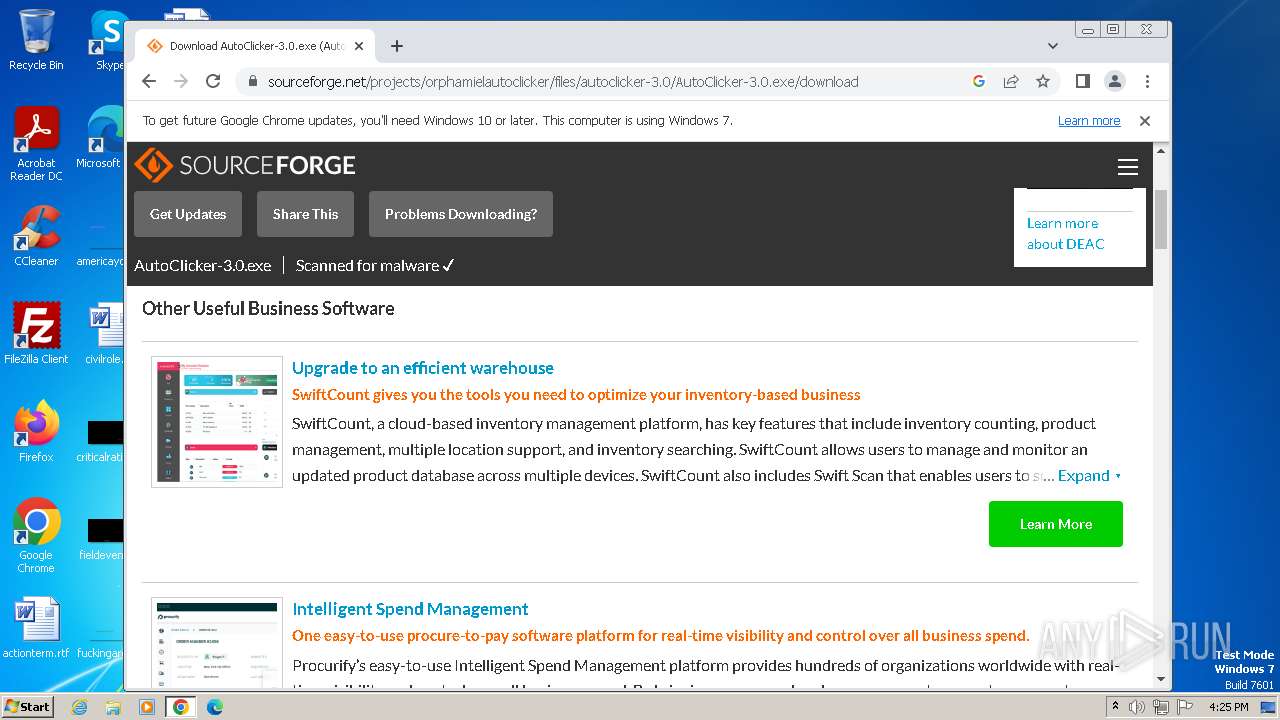Open actionterm.rtf desktop file
The width and height of the screenshot is (1280, 720).
pos(36,629)
